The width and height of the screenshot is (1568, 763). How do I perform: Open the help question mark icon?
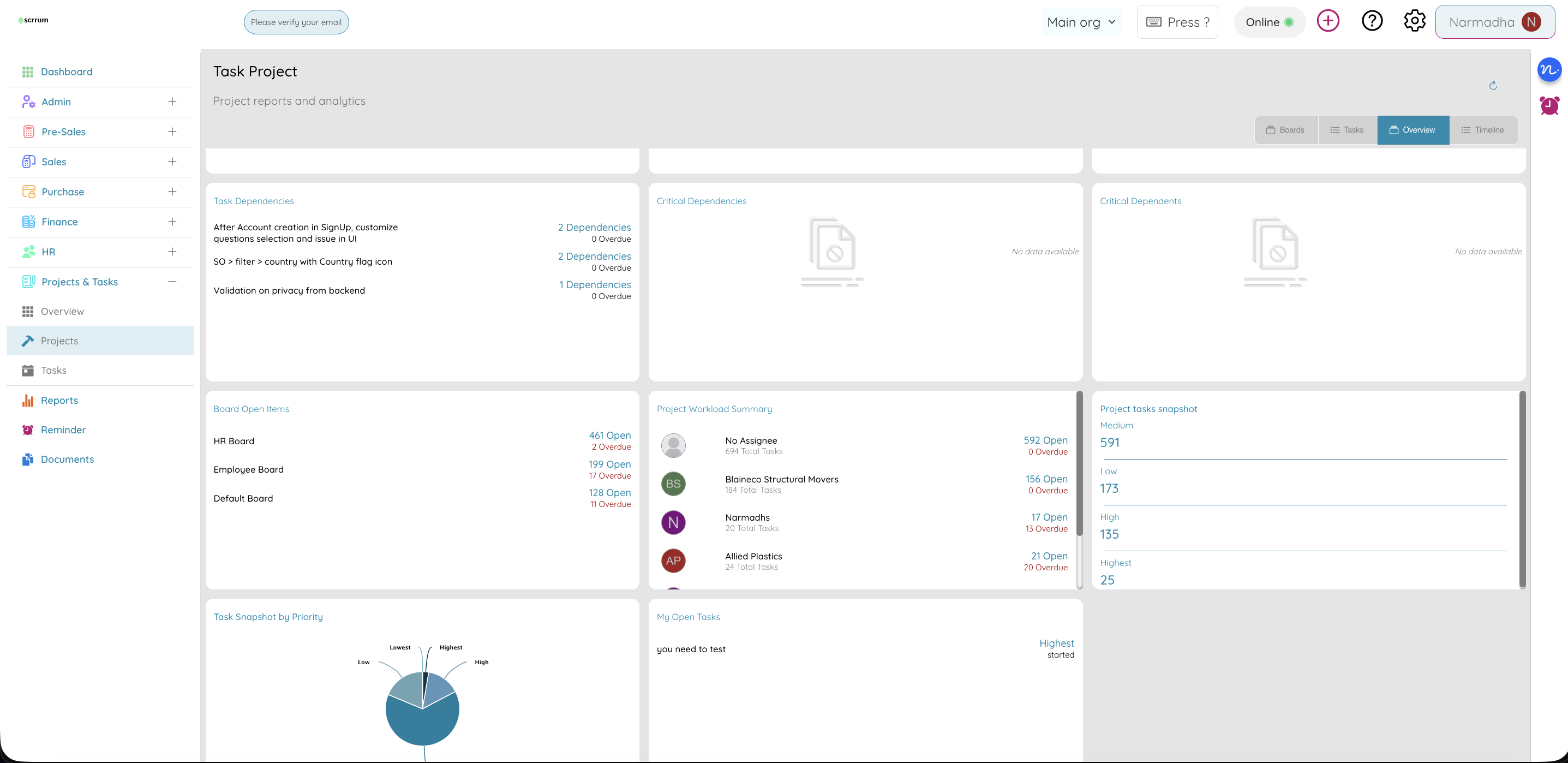1372,20
